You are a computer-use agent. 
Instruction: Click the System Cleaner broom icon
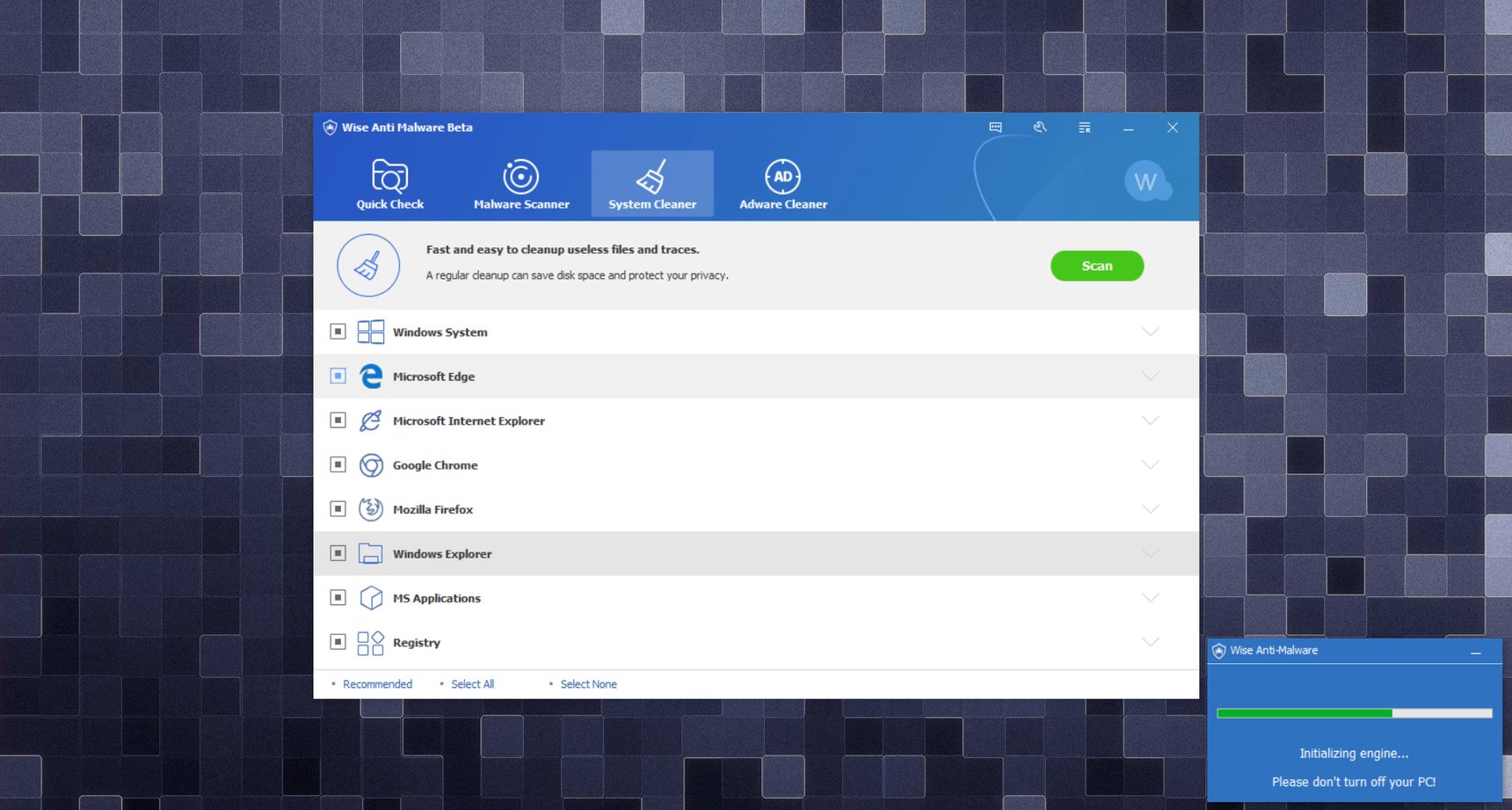(652, 176)
